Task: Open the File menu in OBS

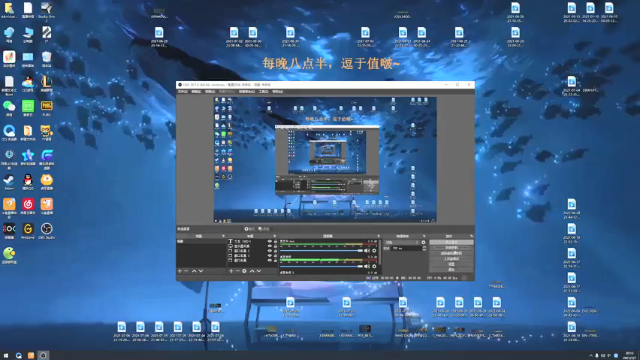Action: [182, 91]
